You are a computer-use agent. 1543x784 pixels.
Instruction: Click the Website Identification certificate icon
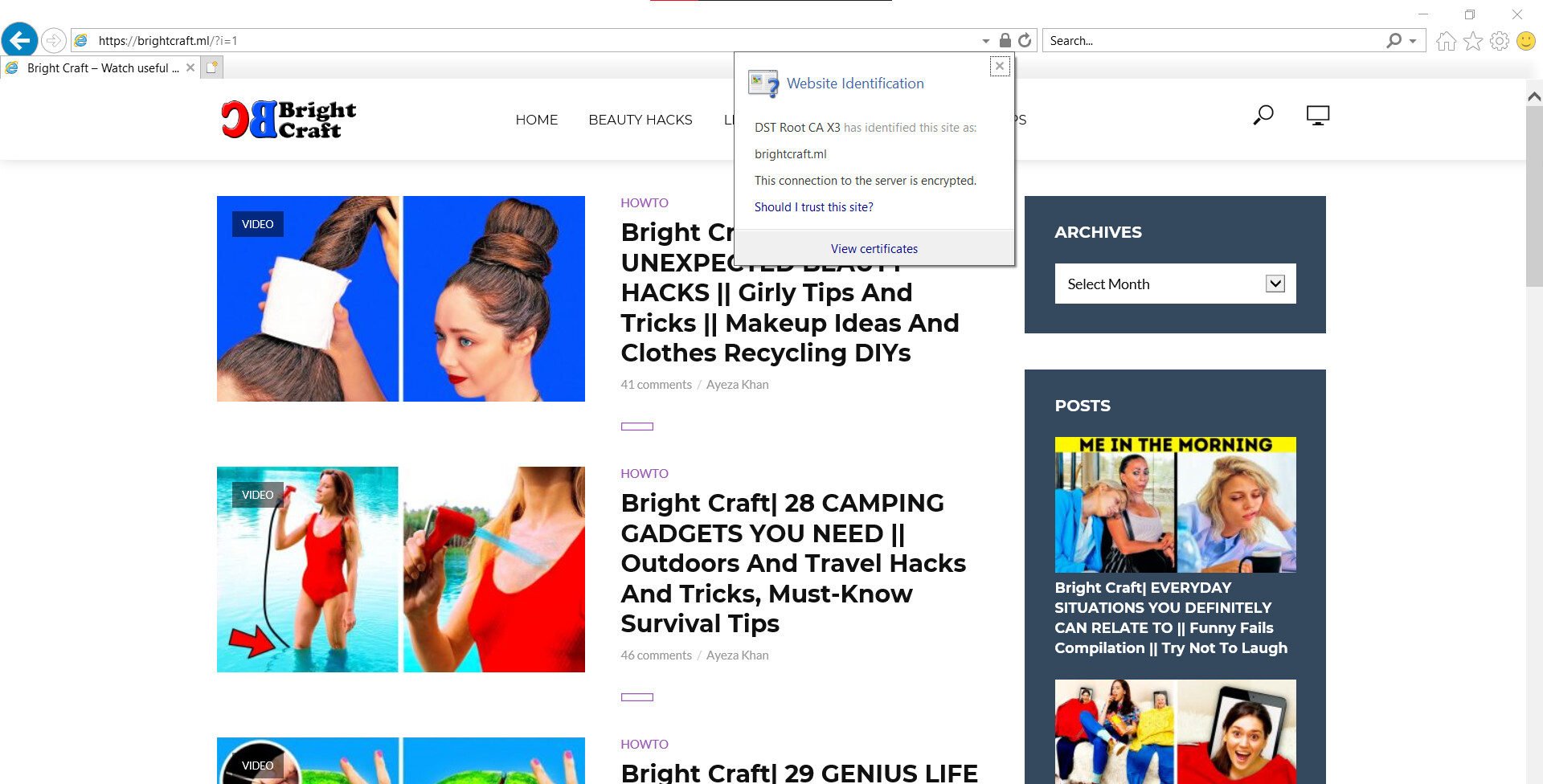763,84
